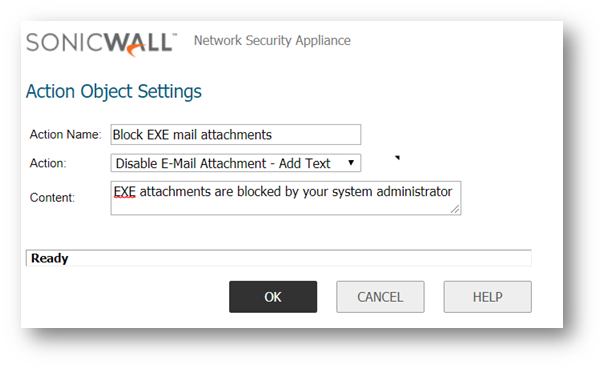605x370 pixels.
Task: Click the underlined EXE word in Content
Action: click(x=124, y=192)
